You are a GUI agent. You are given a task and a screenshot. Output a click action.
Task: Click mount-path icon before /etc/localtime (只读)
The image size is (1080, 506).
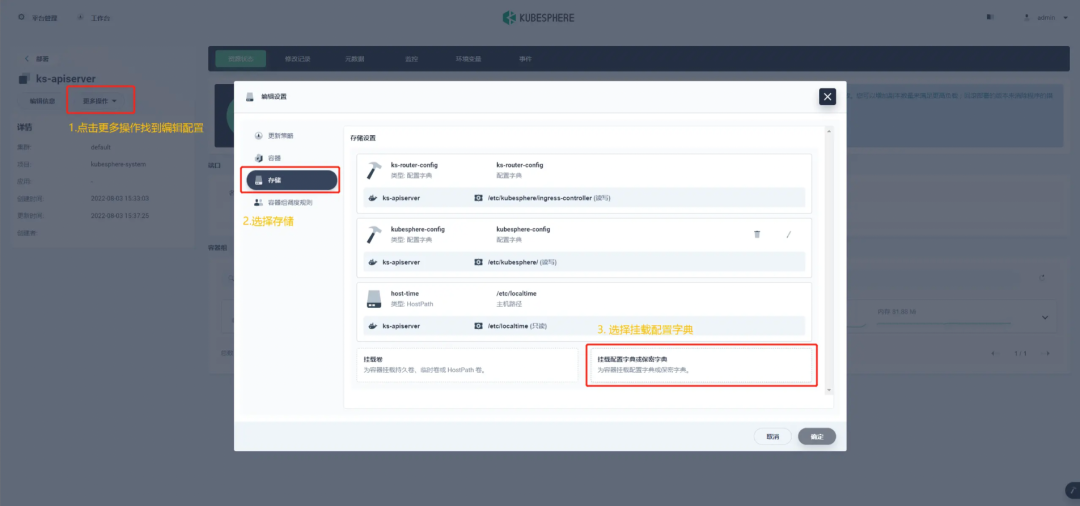coord(479,326)
